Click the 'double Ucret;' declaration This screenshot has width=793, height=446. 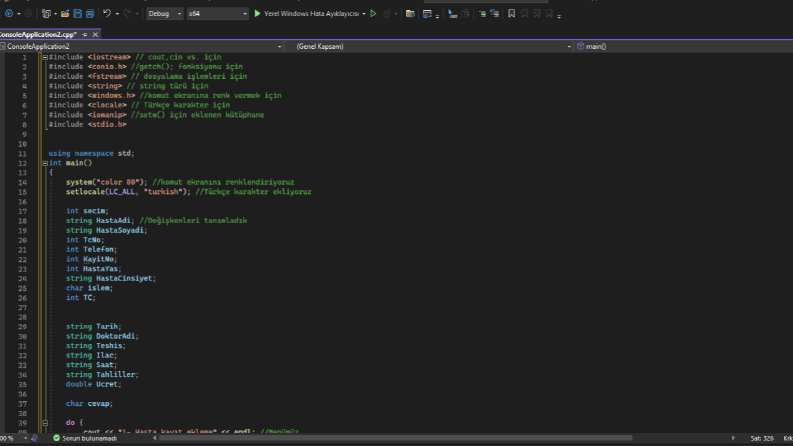point(94,384)
